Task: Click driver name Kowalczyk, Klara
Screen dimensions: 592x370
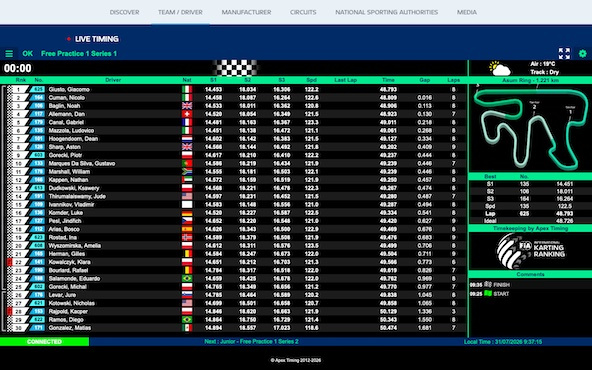Action: click(69, 262)
